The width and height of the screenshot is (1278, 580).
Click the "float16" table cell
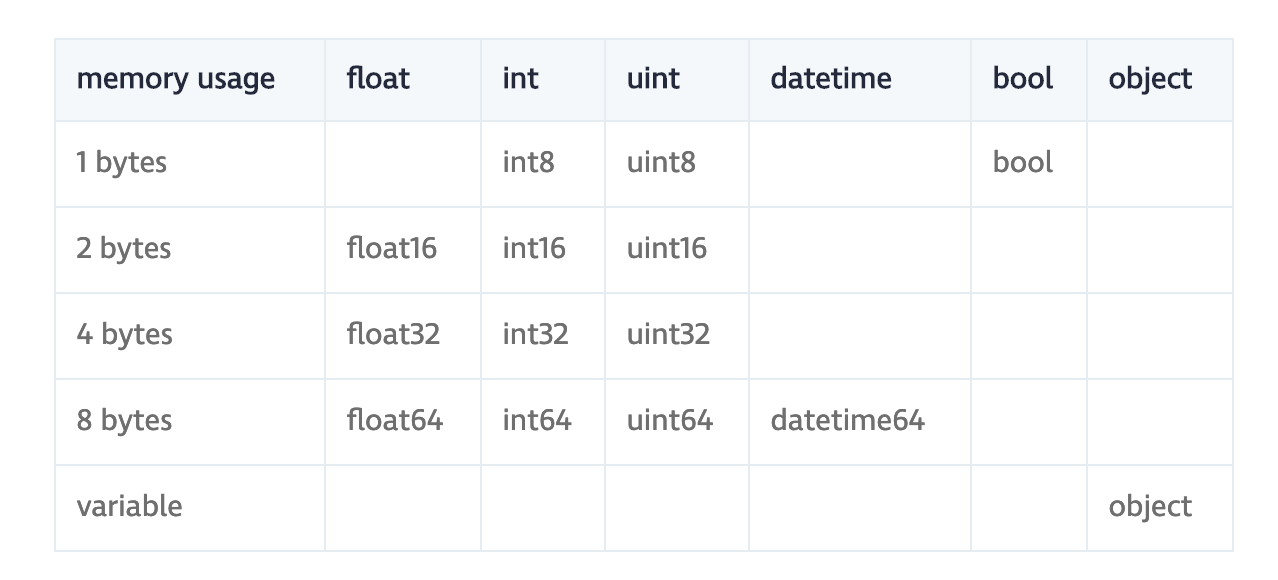(x=392, y=249)
